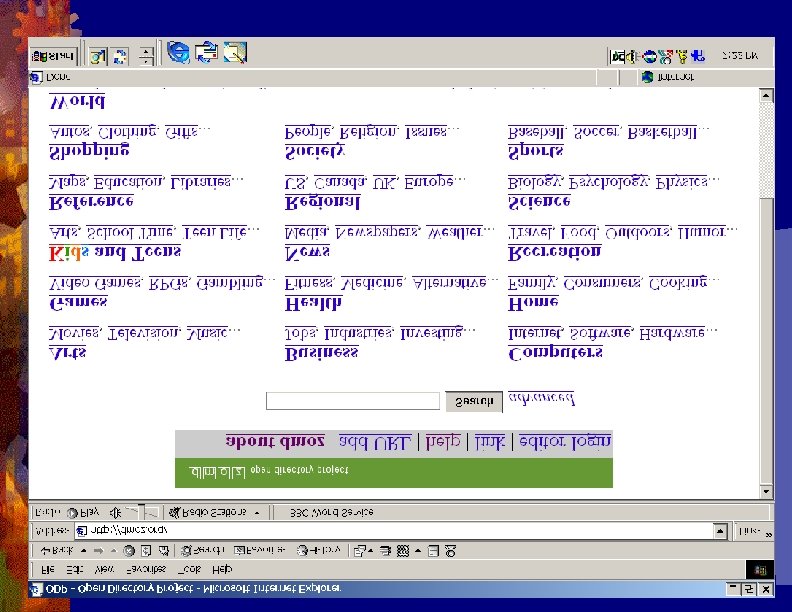Launch Internet Explorer from Quick Launch
Image resolution: width=792 pixels, height=612 pixels.
tap(178, 53)
